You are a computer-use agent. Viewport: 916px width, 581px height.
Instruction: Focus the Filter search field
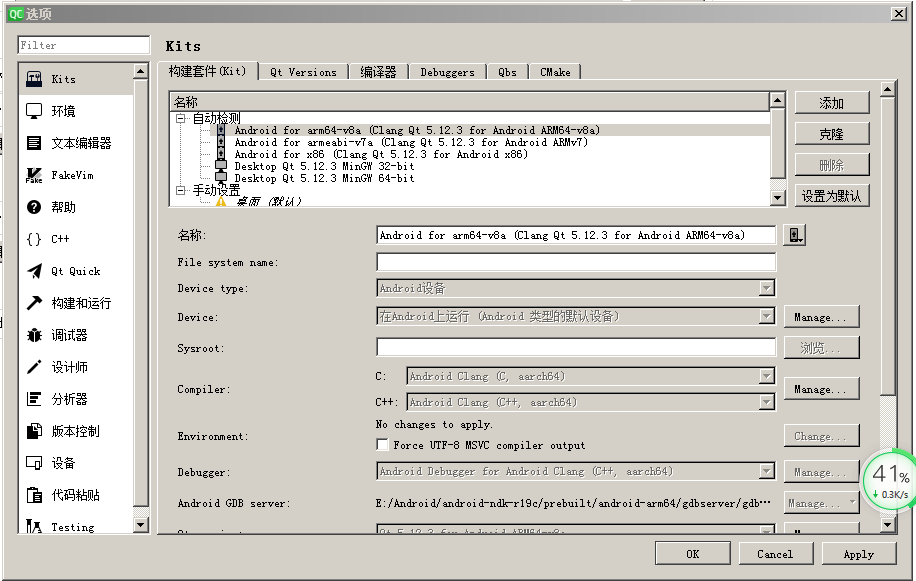84,45
